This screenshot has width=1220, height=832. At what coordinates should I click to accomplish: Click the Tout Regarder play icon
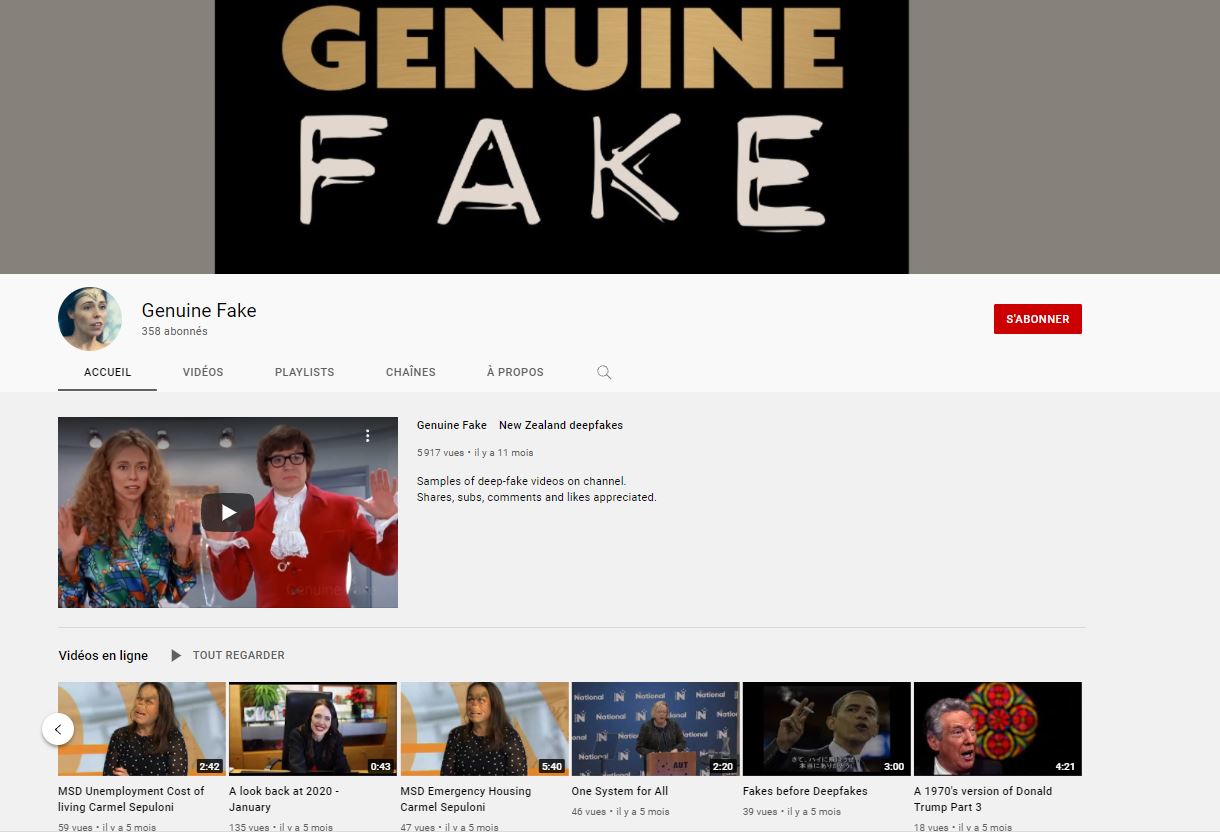(176, 655)
